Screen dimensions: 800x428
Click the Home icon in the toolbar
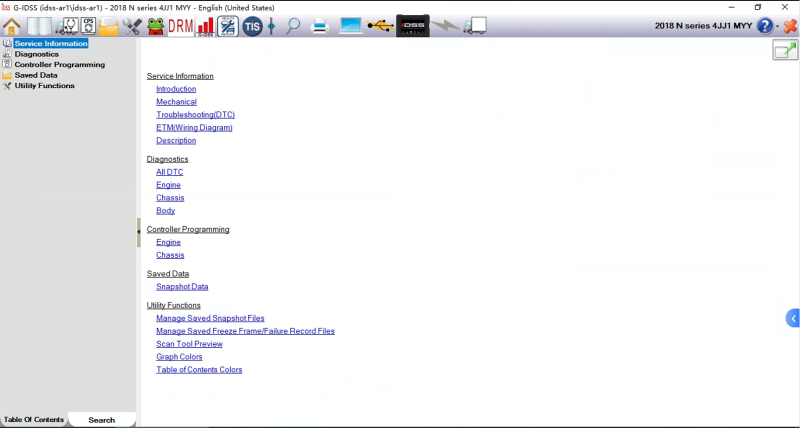click(x=11, y=26)
